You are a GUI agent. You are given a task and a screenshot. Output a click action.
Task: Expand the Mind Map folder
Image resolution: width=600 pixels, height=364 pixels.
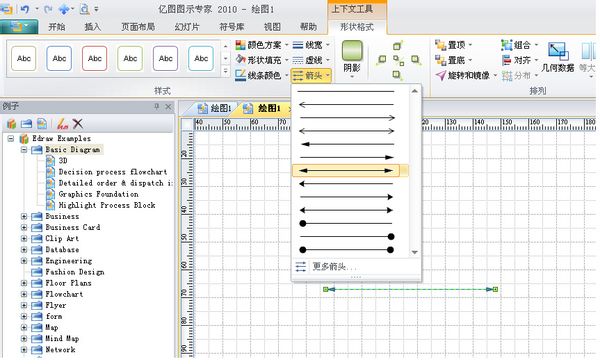click(x=24, y=338)
